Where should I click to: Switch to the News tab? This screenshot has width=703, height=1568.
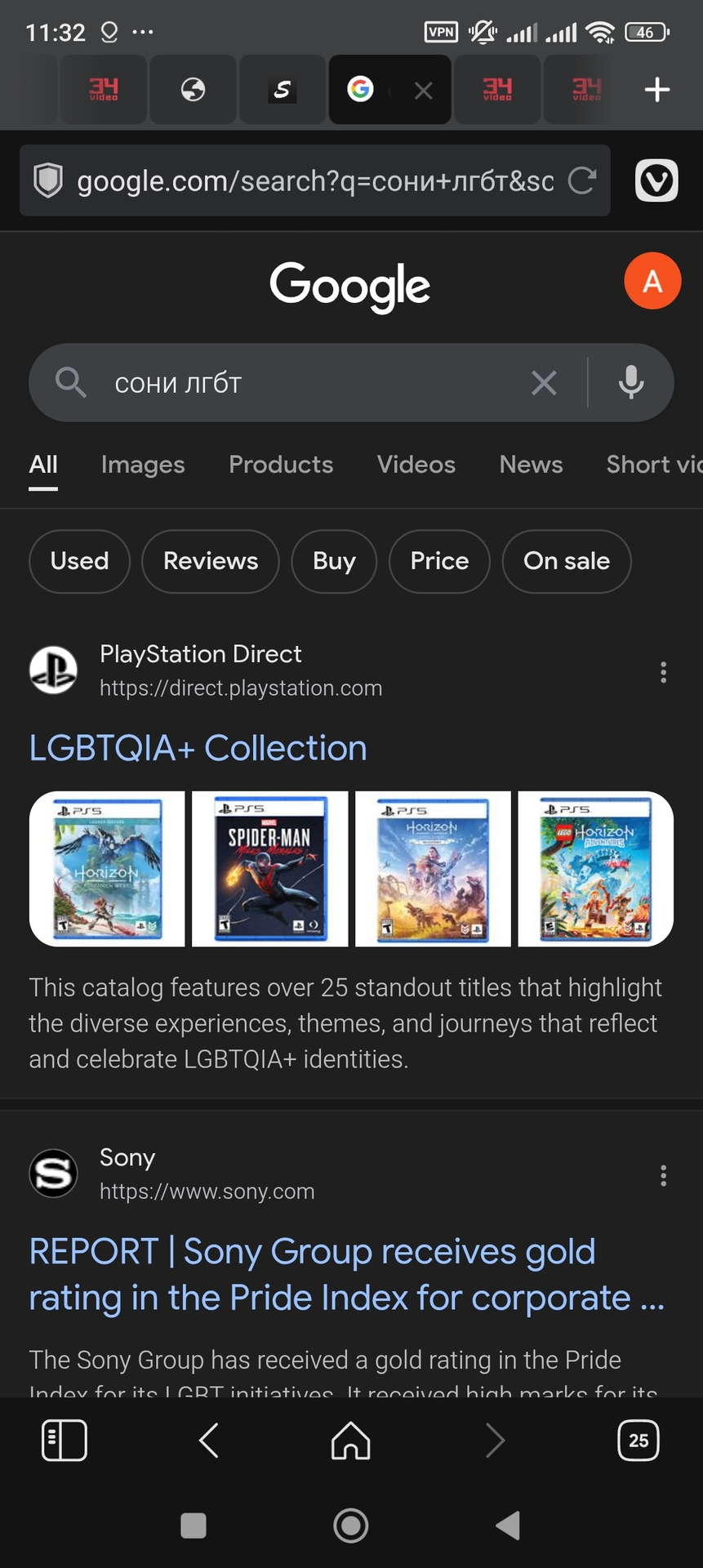click(531, 465)
